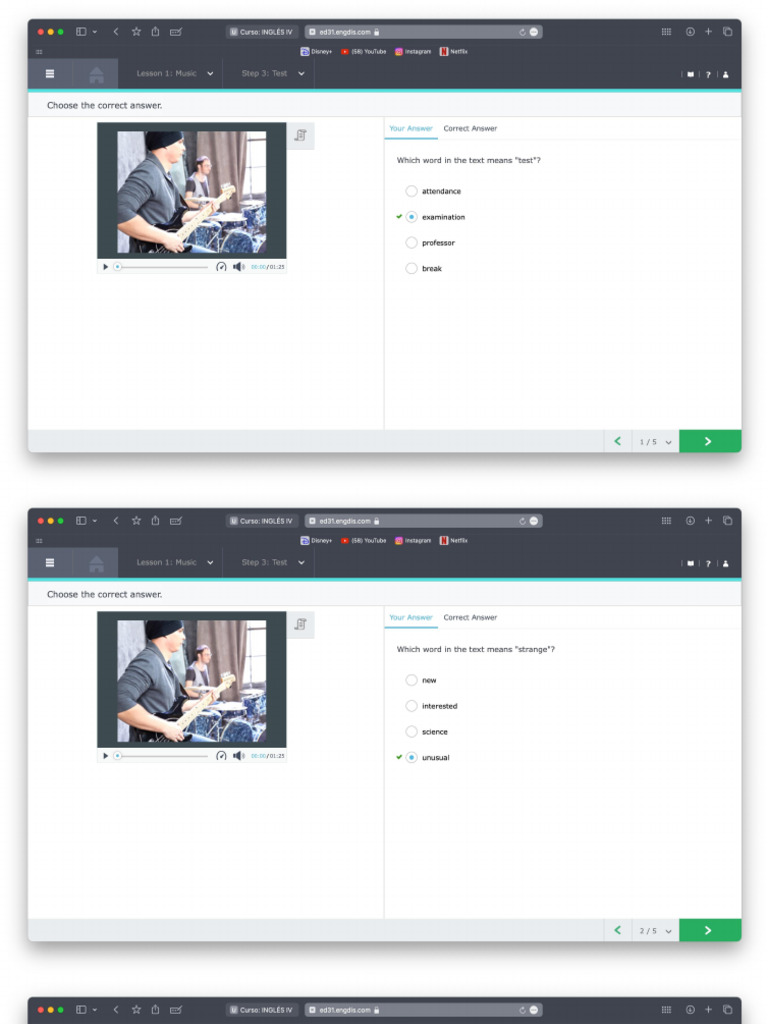Open playback speed icon in the 1/5 question video

(x=221, y=266)
